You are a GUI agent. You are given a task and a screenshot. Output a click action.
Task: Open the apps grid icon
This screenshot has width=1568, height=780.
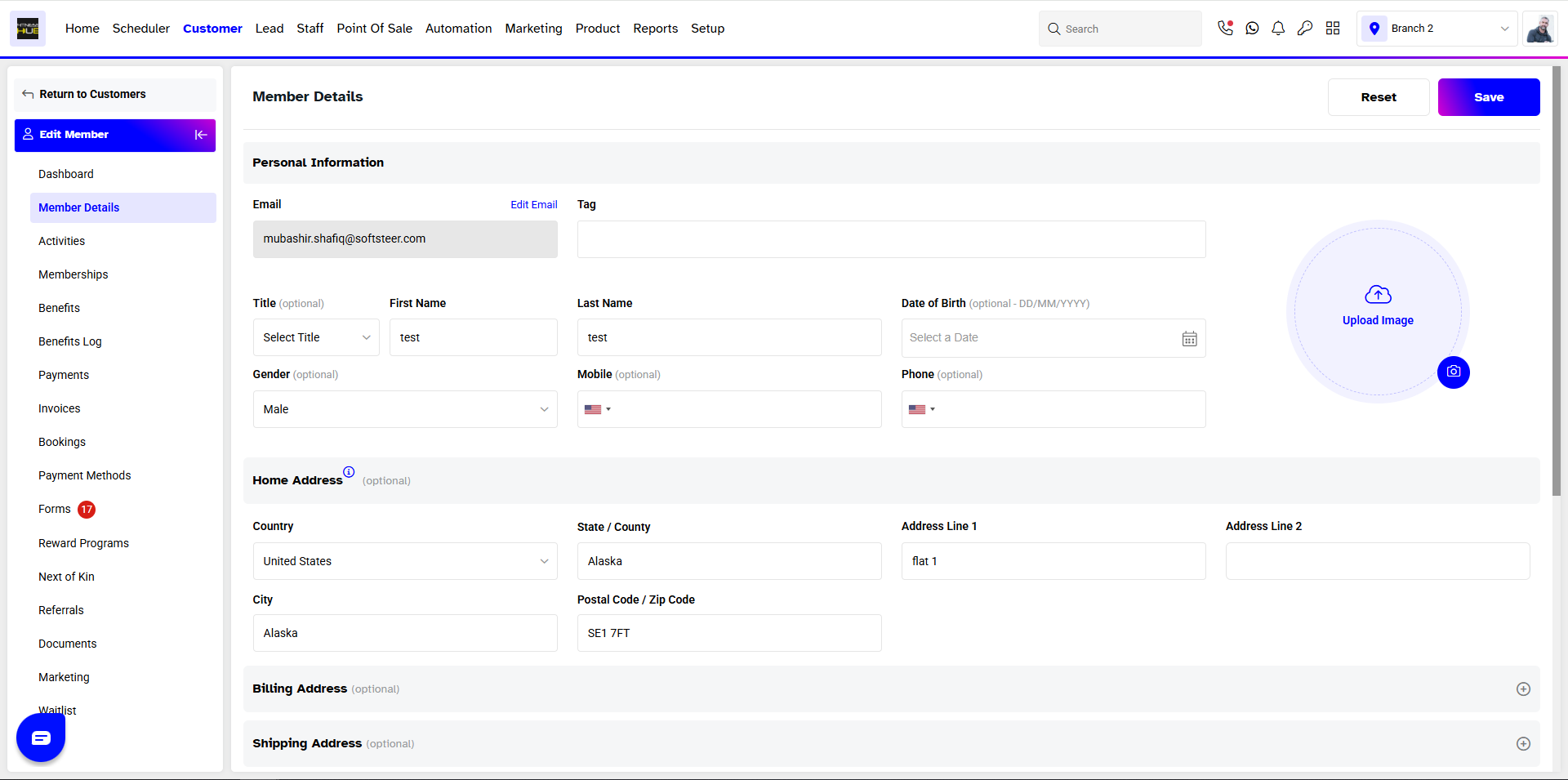pos(1333,29)
